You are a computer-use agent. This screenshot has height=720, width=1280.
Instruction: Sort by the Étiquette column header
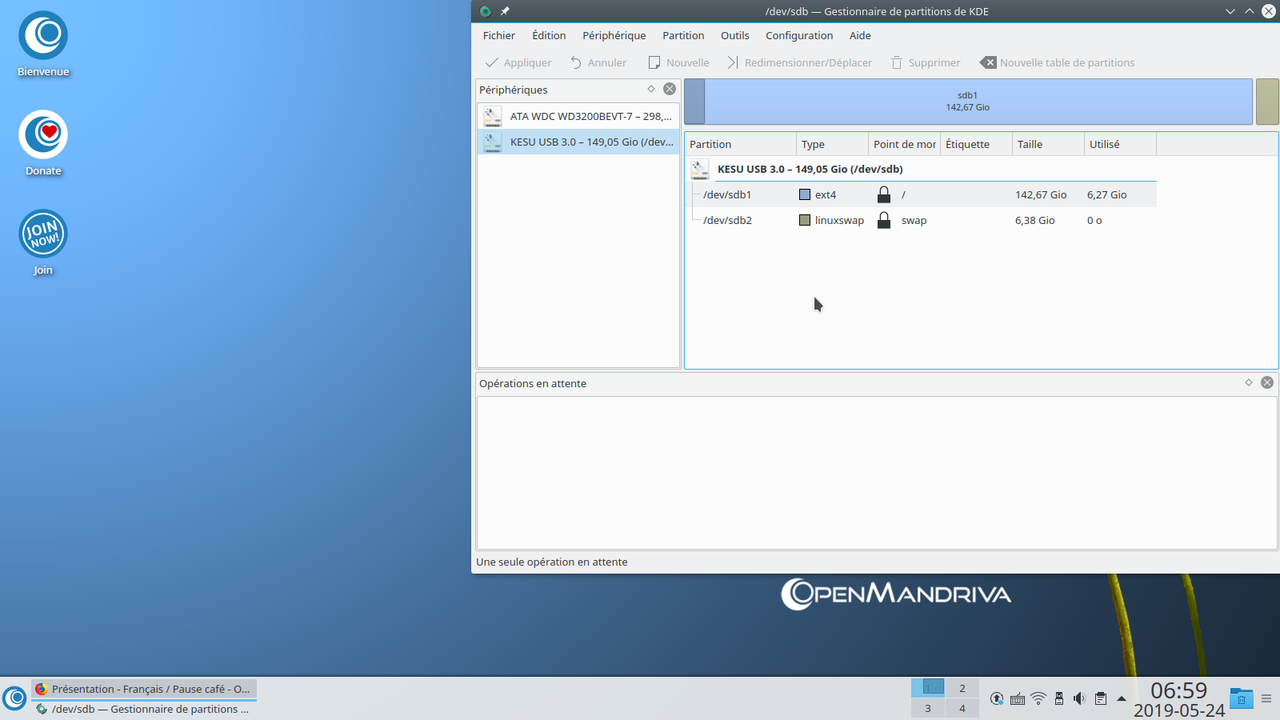(976, 144)
